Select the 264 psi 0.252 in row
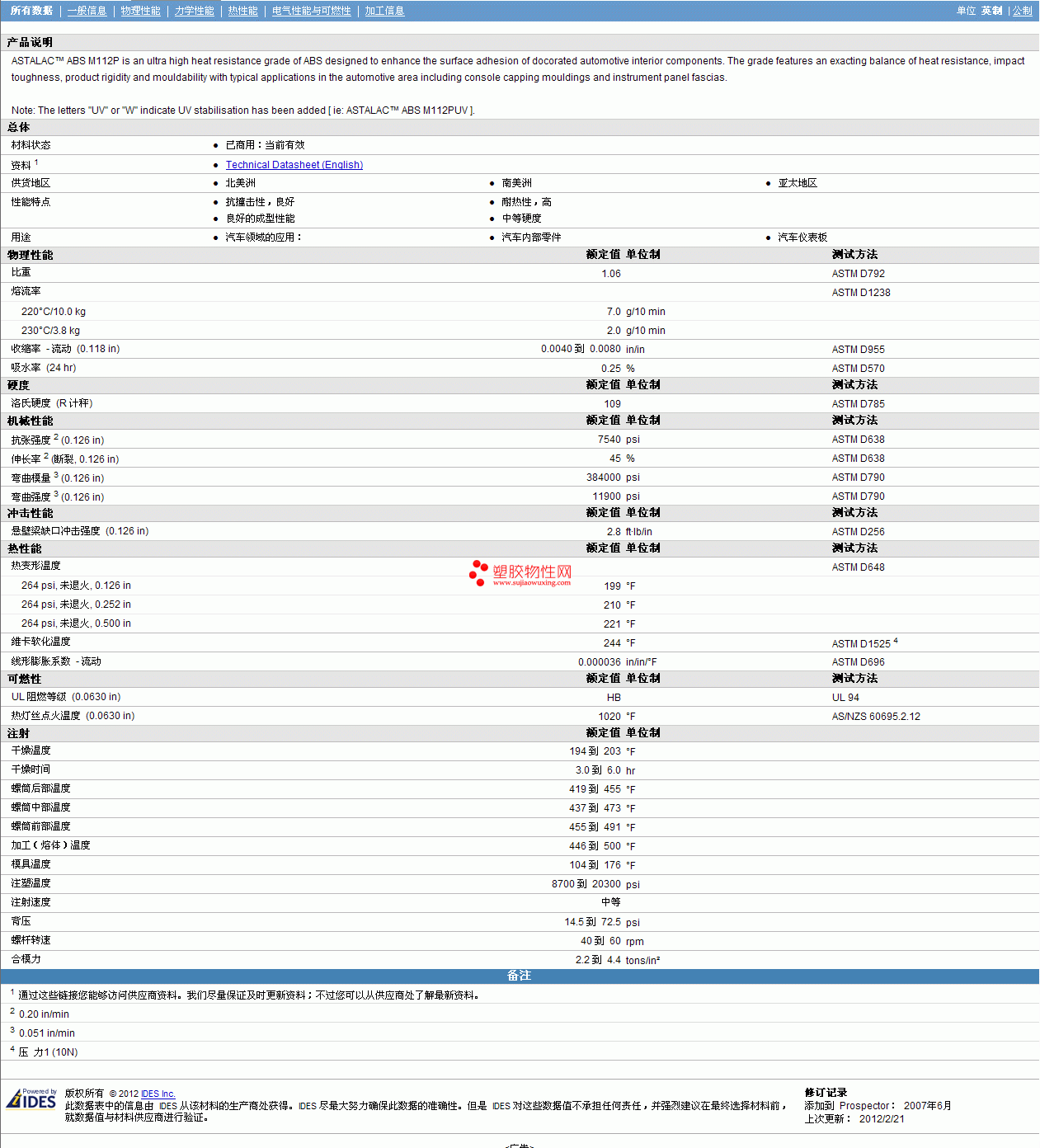 click(x=520, y=605)
